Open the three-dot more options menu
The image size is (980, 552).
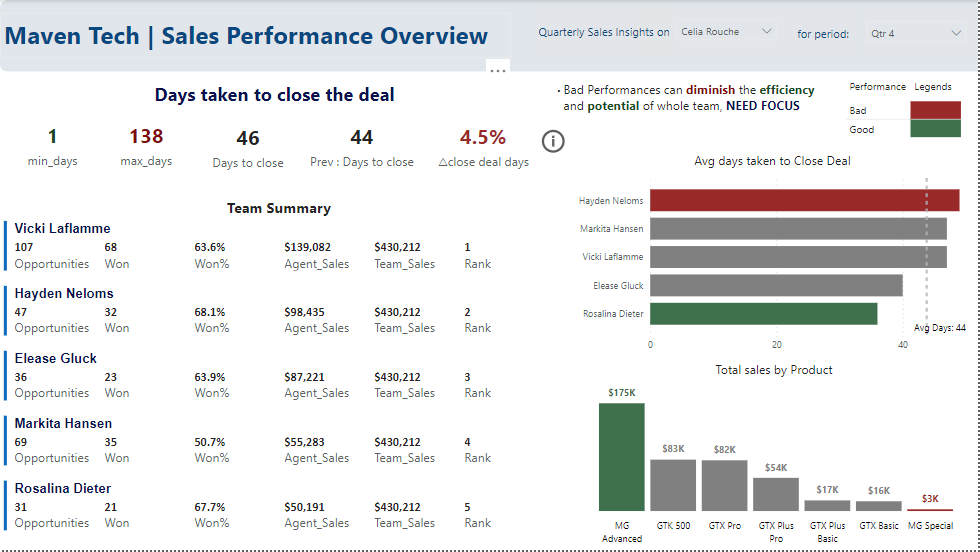pyautogui.click(x=498, y=71)
